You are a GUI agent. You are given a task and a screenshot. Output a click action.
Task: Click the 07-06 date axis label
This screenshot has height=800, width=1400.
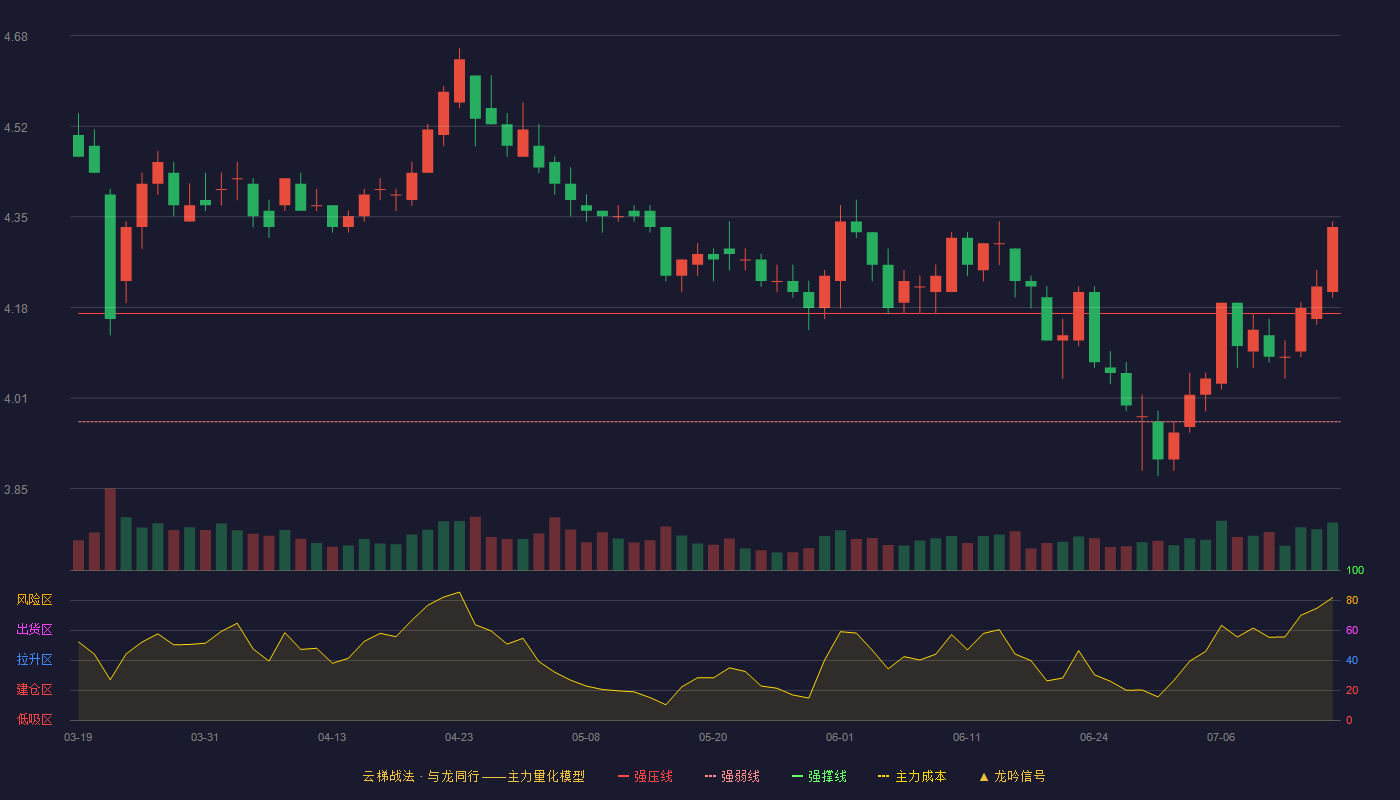tap(1221, 737)
